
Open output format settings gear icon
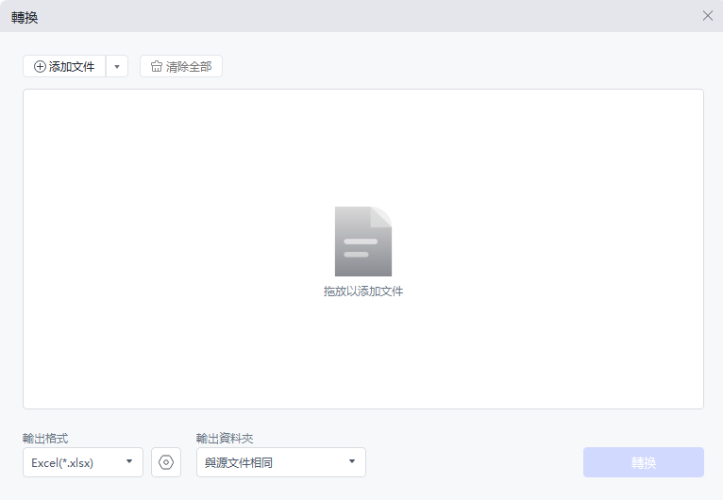pyautogui.click(x=166, y=462)
